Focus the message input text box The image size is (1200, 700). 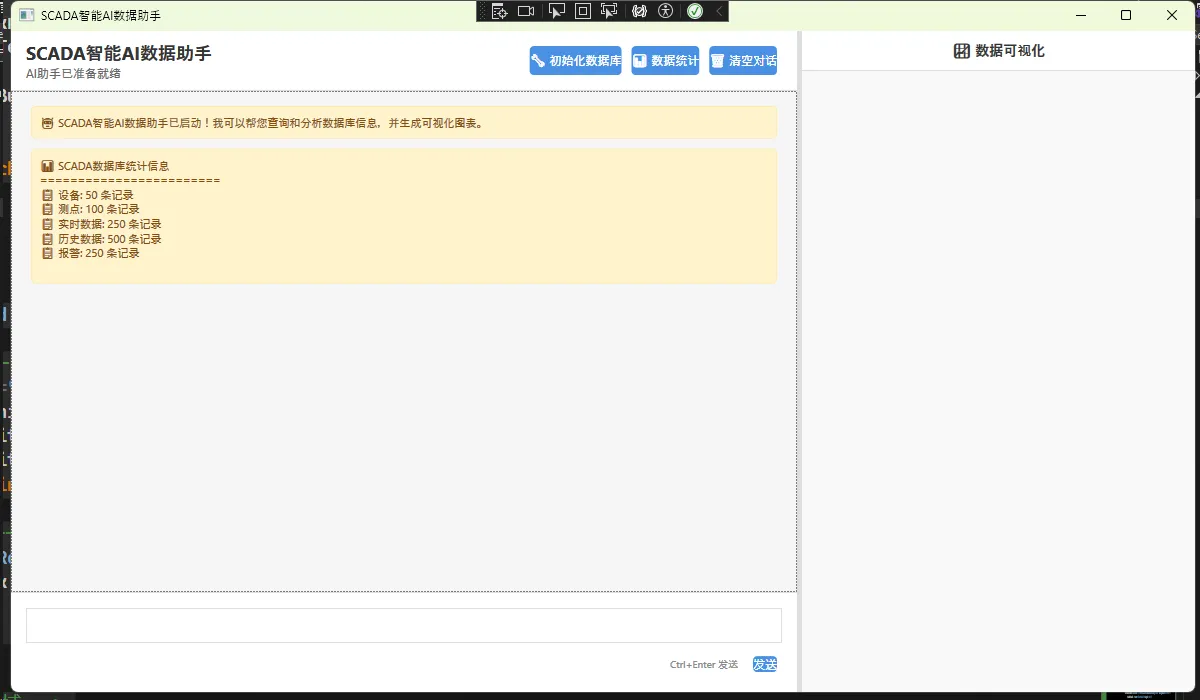(403, 626)
